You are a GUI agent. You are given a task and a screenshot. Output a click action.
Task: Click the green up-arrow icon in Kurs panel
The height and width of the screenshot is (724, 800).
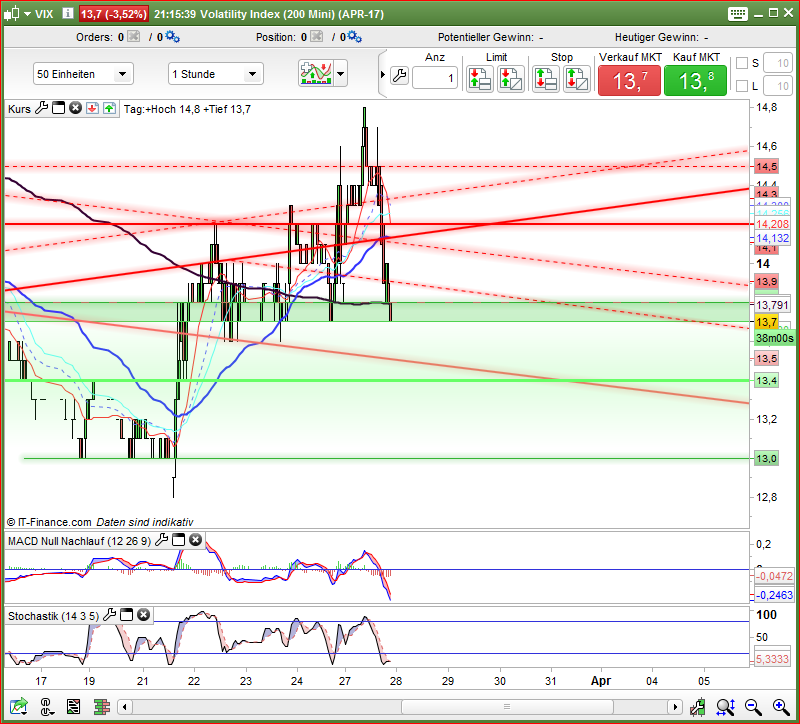(109, 108)
